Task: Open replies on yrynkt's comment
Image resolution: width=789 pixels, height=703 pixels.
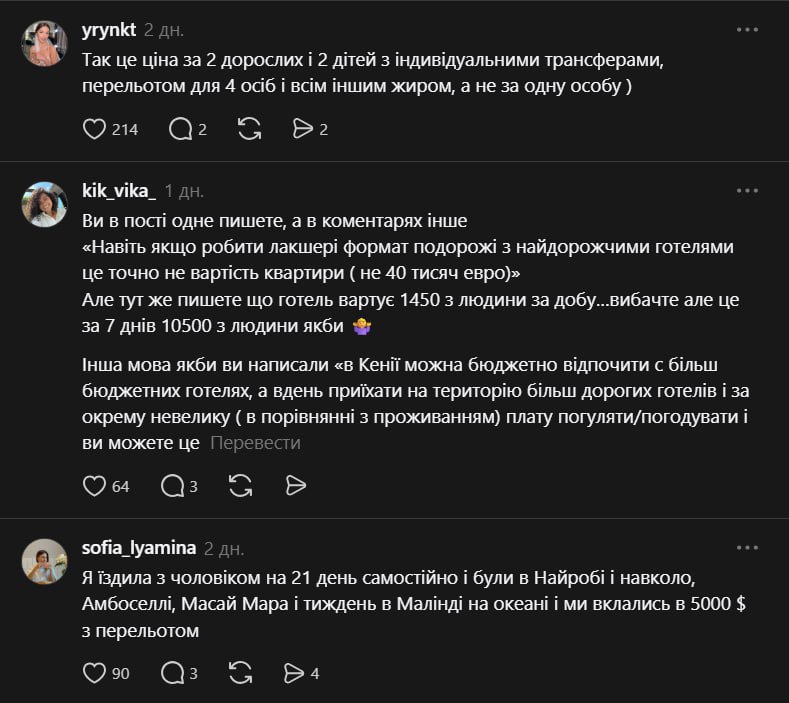Action: pos(181,128)
